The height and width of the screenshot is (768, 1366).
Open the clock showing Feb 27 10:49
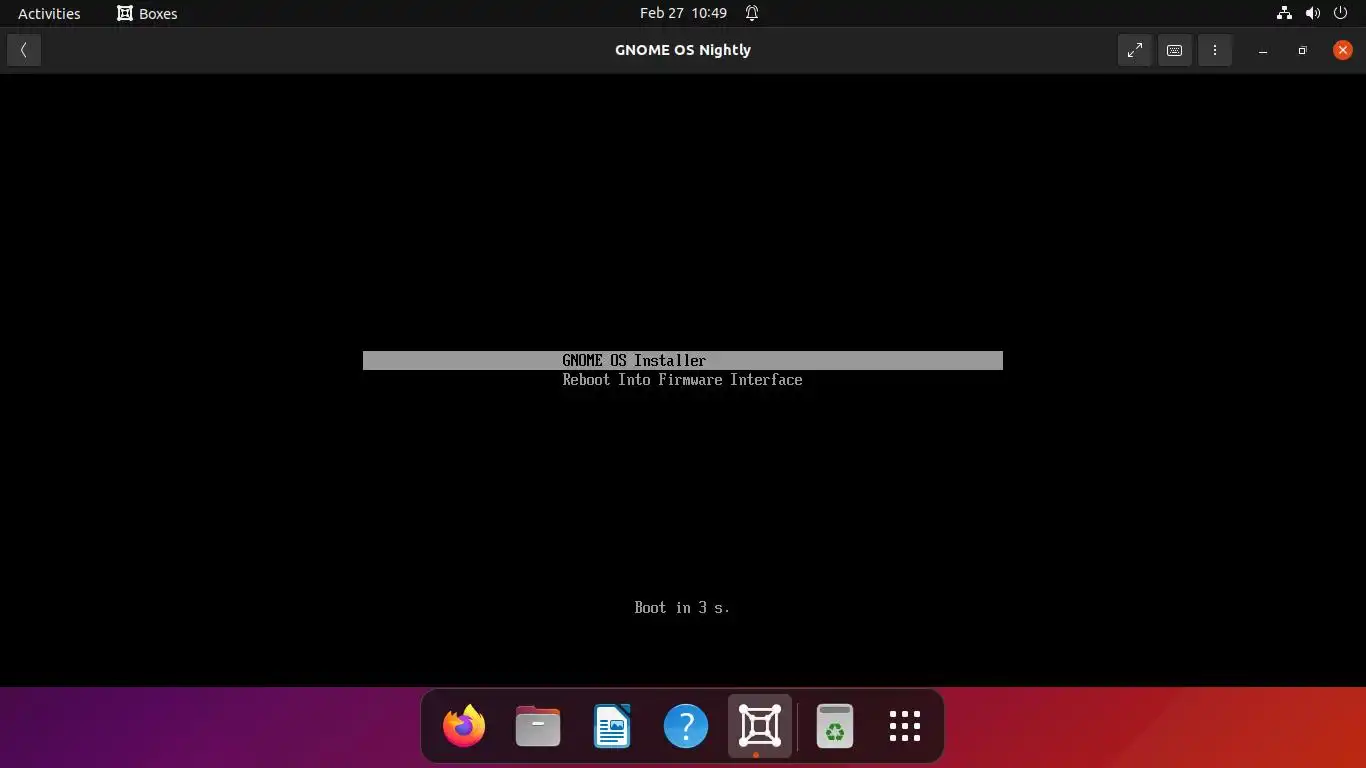pos(683,13)
